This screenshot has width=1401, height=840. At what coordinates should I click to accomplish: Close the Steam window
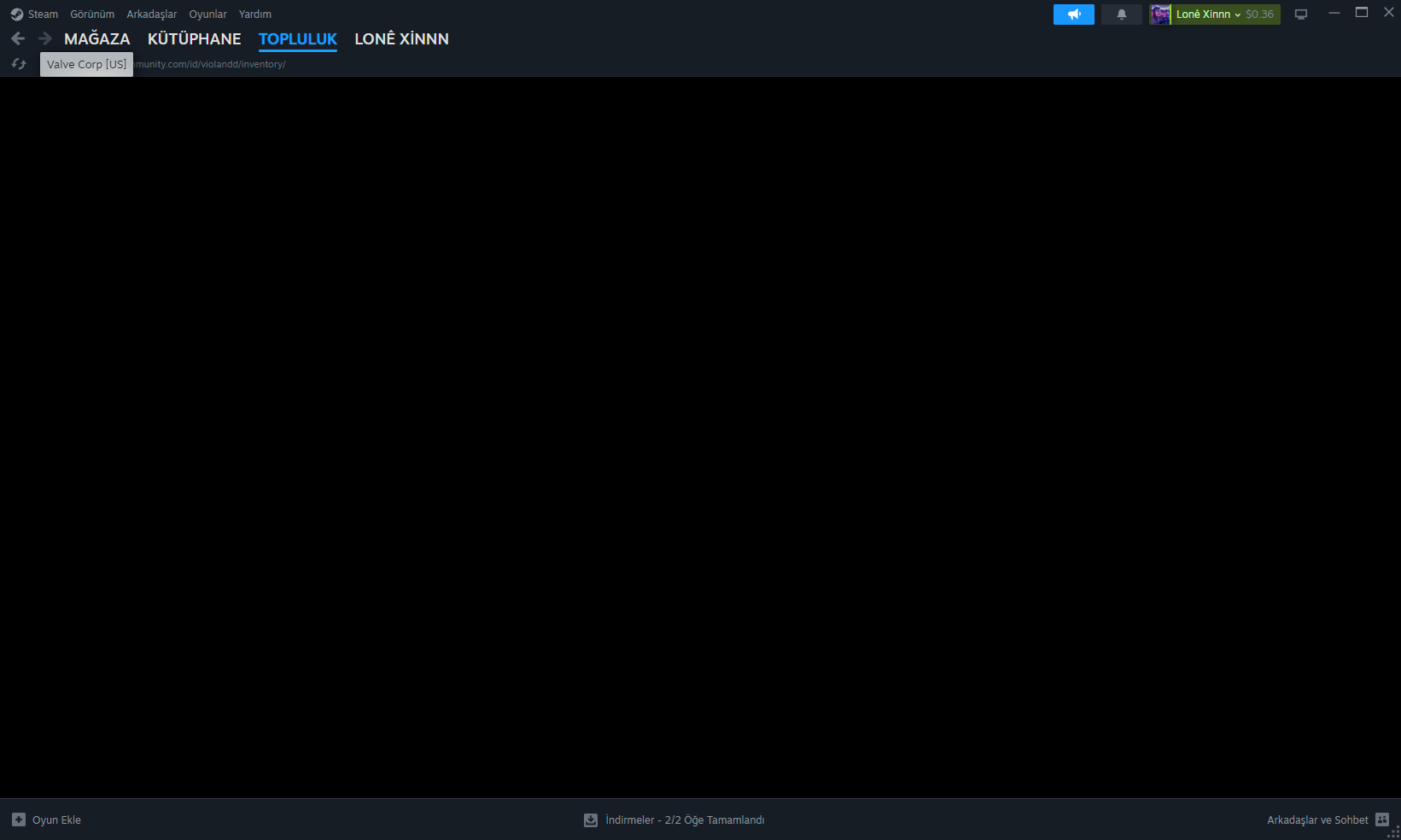point(1389,13)
